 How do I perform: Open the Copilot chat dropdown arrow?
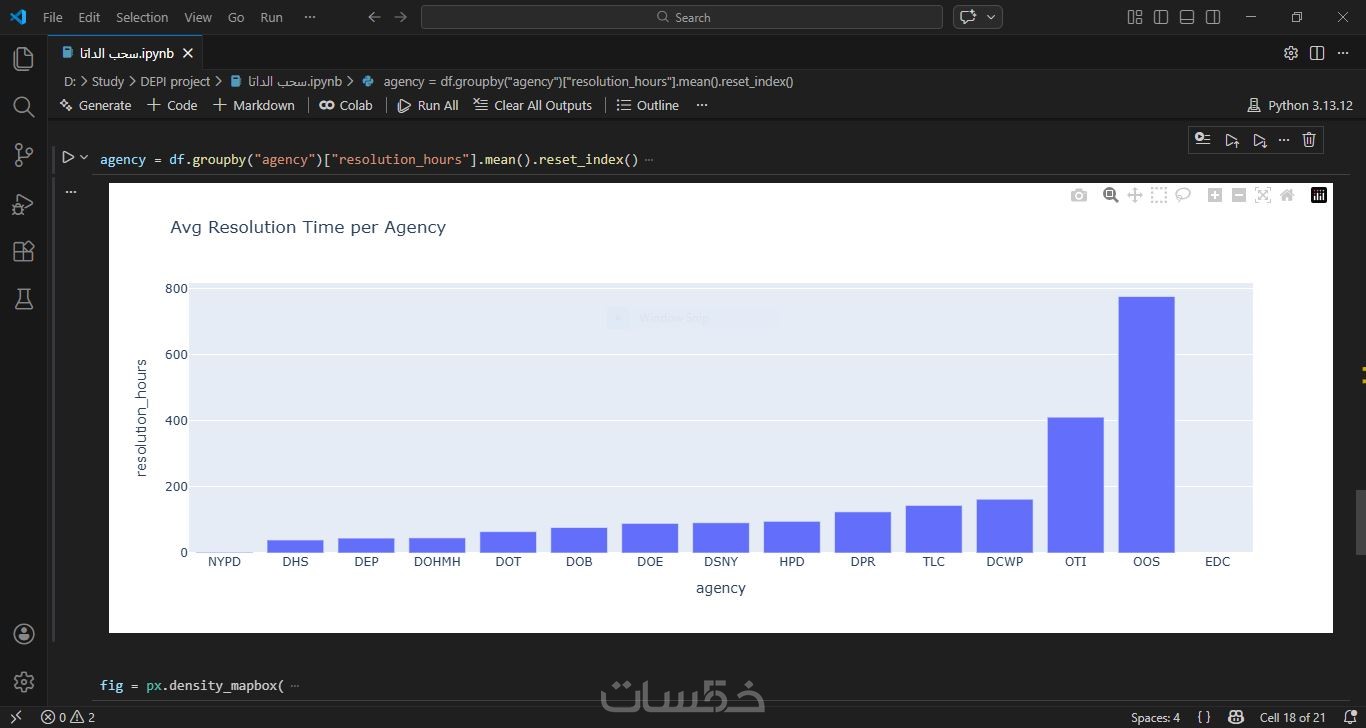992,17
